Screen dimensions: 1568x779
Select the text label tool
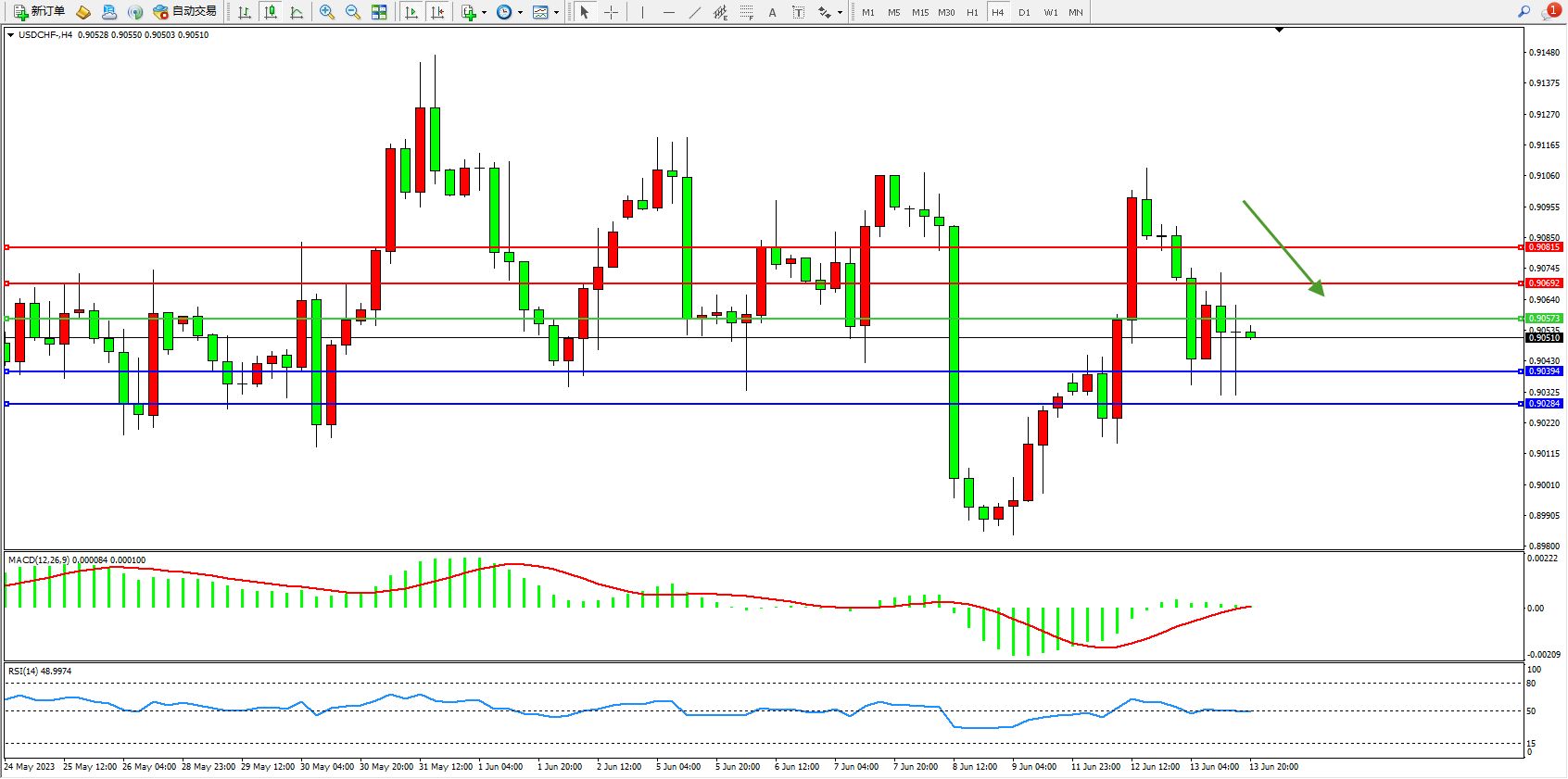tap(798, 12)
